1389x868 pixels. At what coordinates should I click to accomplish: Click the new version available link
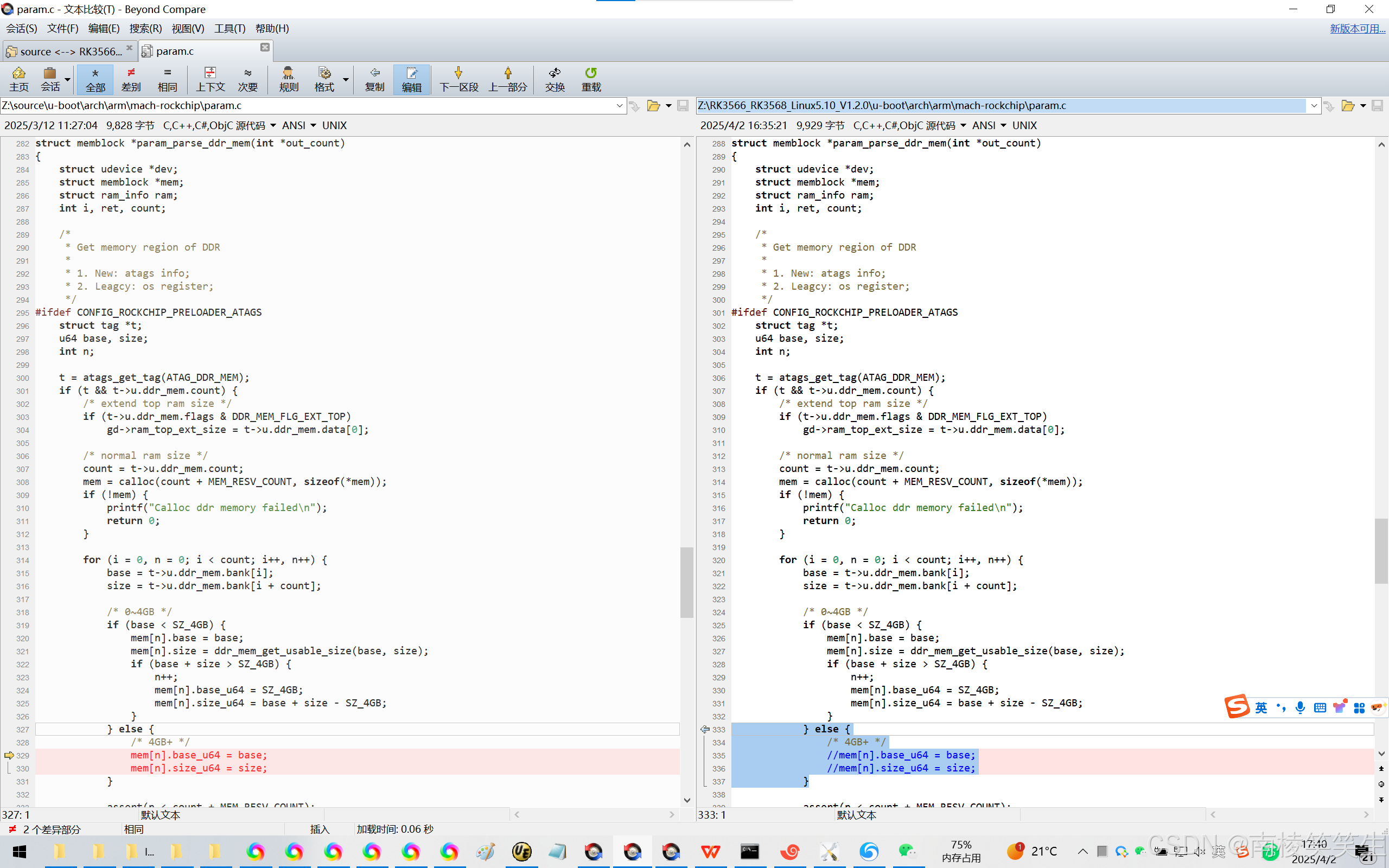[x=1357, y=28]
